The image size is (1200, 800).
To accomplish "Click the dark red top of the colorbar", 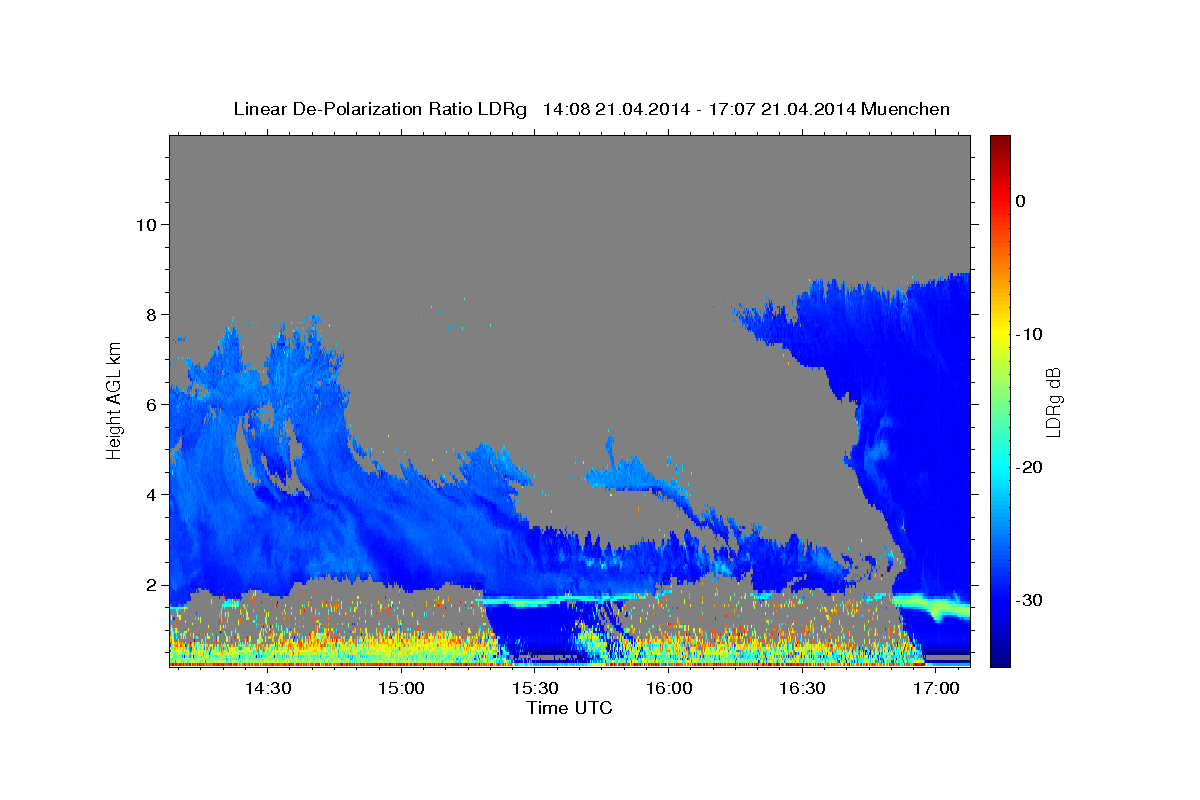I will (1000, 145).
